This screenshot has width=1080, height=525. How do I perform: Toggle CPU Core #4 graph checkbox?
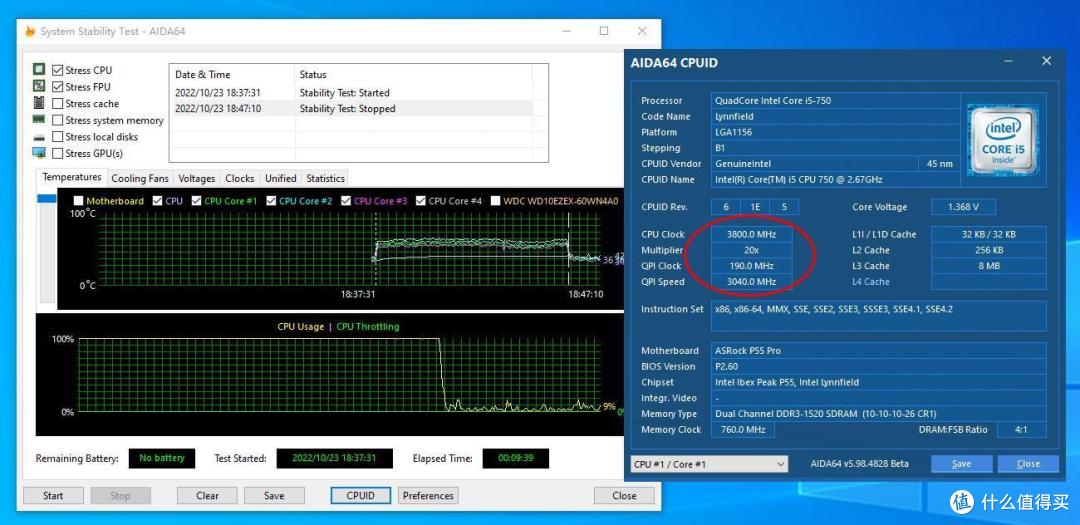coord(421,200)
